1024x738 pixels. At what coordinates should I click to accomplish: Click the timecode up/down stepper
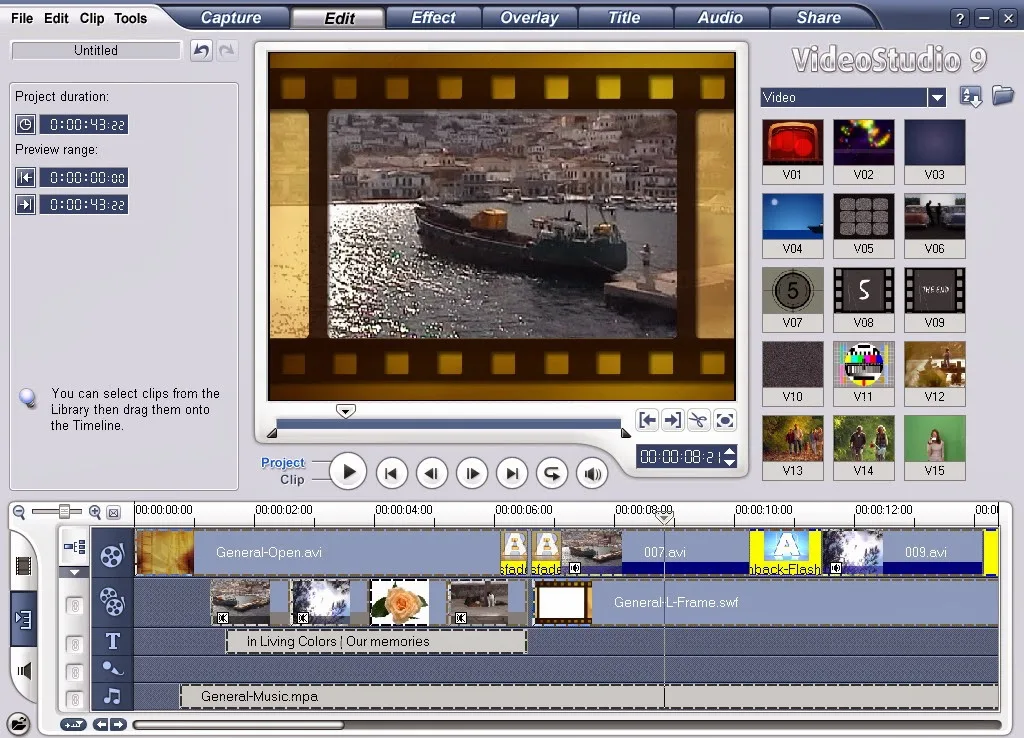(729, 457)
